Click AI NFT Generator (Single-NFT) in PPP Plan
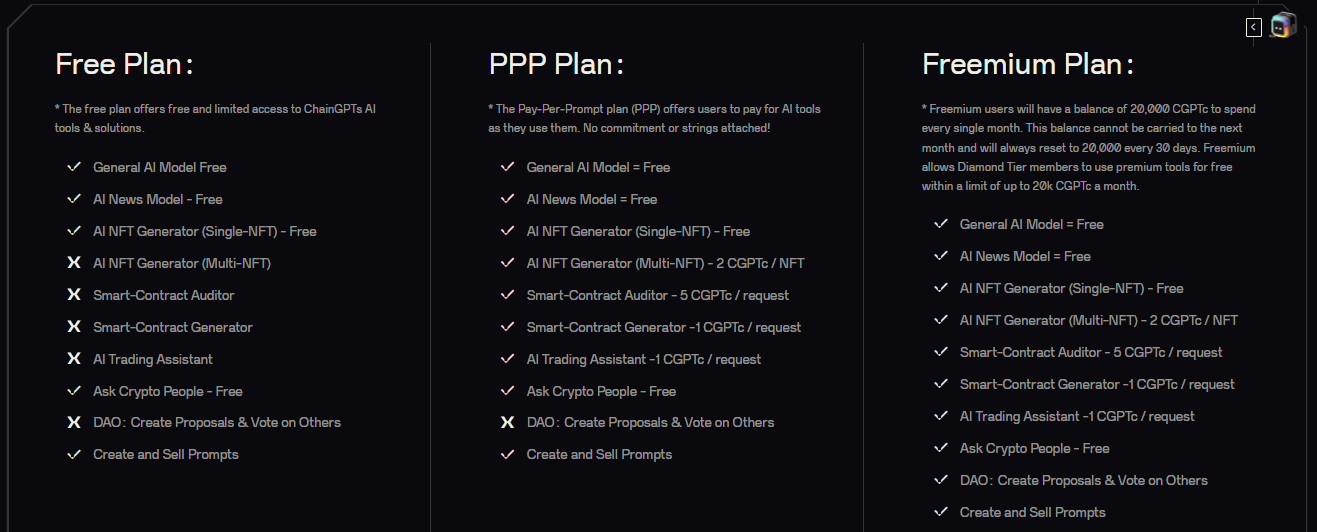This screenshot has width=1317, height=532. tap(638, 231)
